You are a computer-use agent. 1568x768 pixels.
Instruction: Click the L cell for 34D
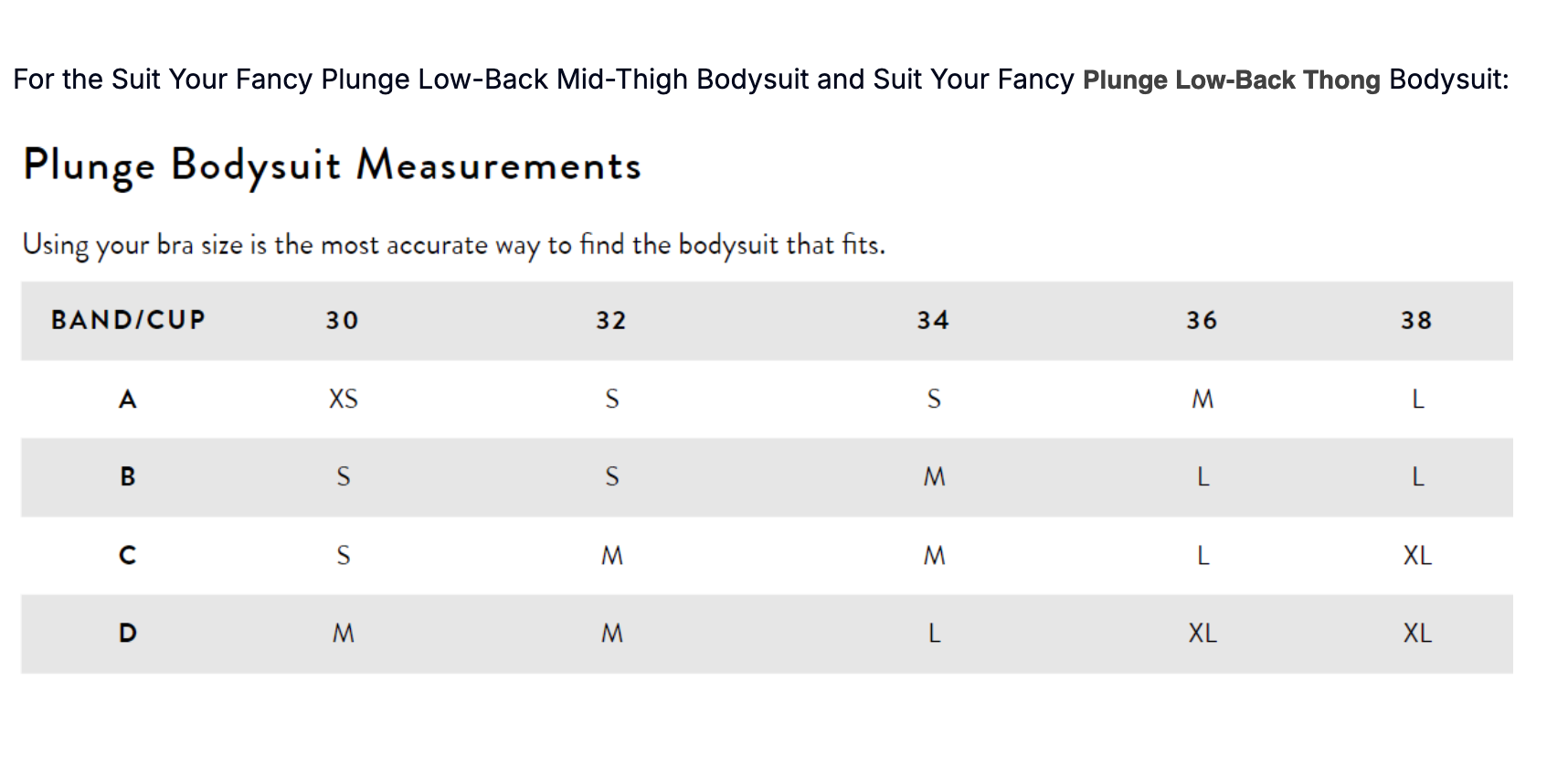pyautogui.click(x=934, y=633)
